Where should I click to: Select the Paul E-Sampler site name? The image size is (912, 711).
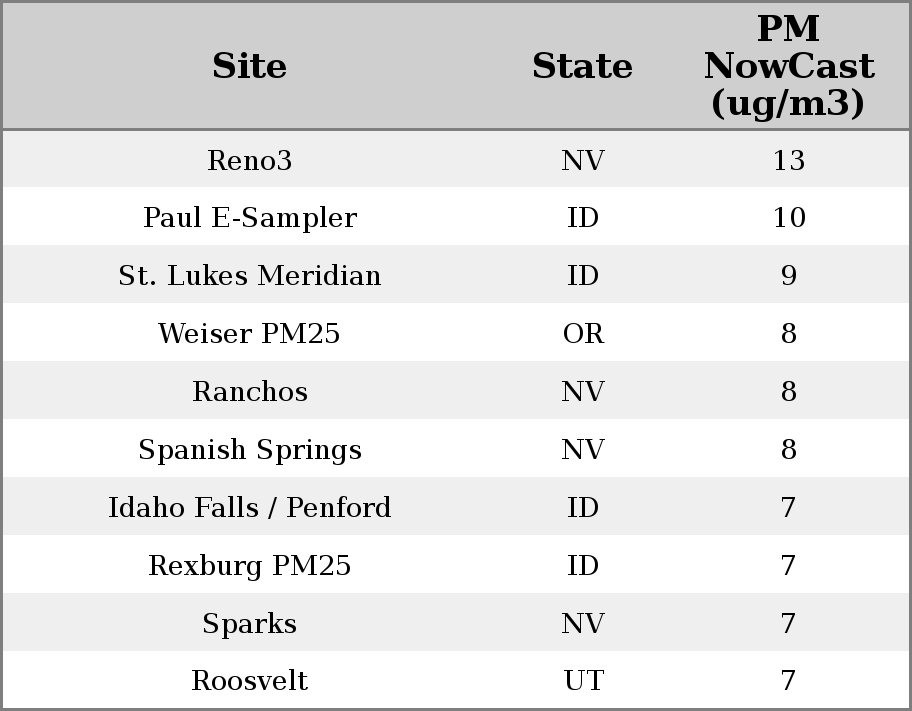pos(249,218)
